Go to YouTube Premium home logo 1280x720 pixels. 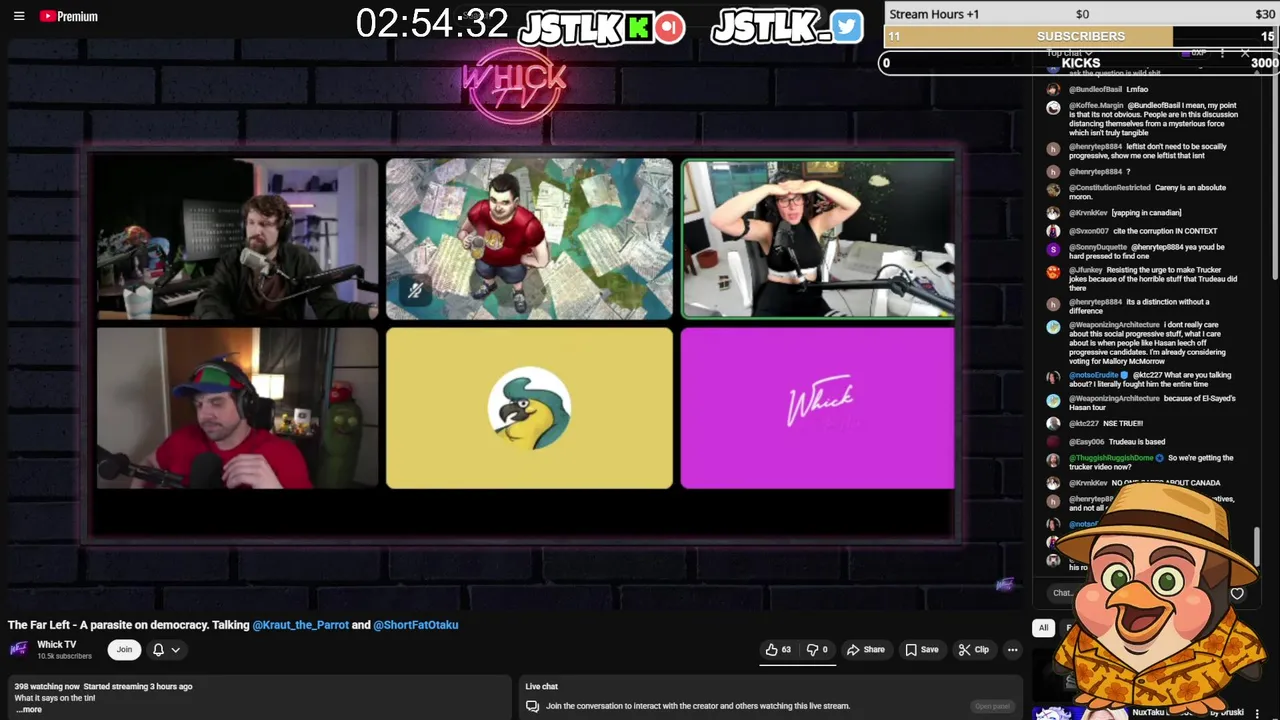[69, 16]
